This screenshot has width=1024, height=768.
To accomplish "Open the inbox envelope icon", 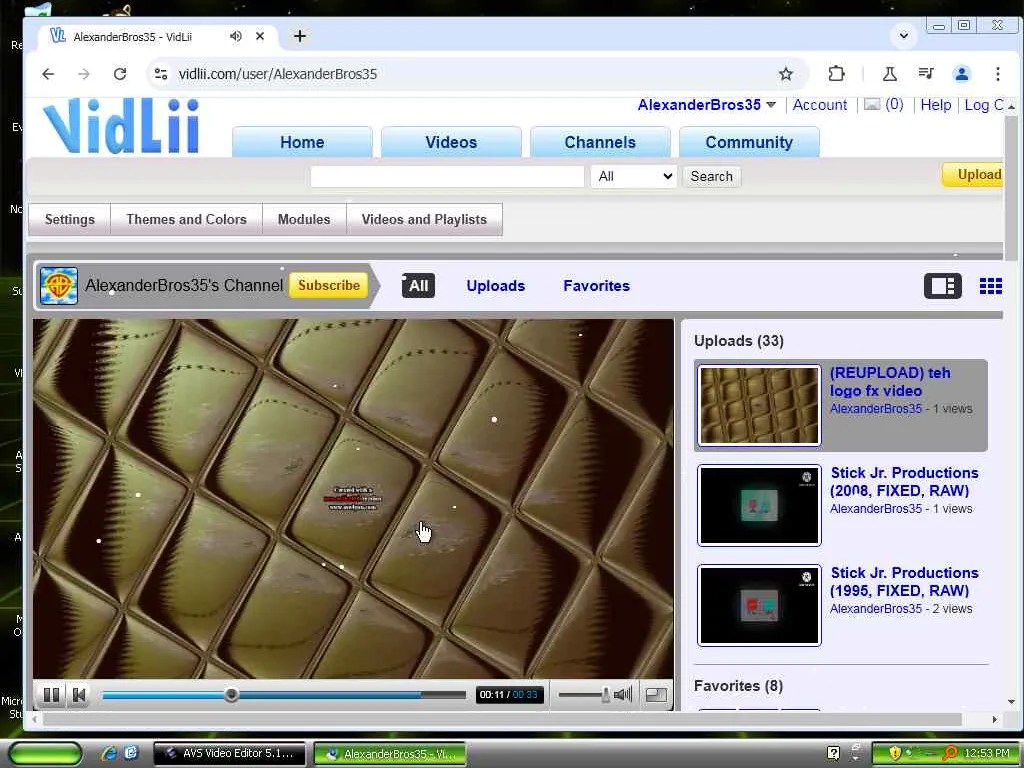I will click(872, 104).
